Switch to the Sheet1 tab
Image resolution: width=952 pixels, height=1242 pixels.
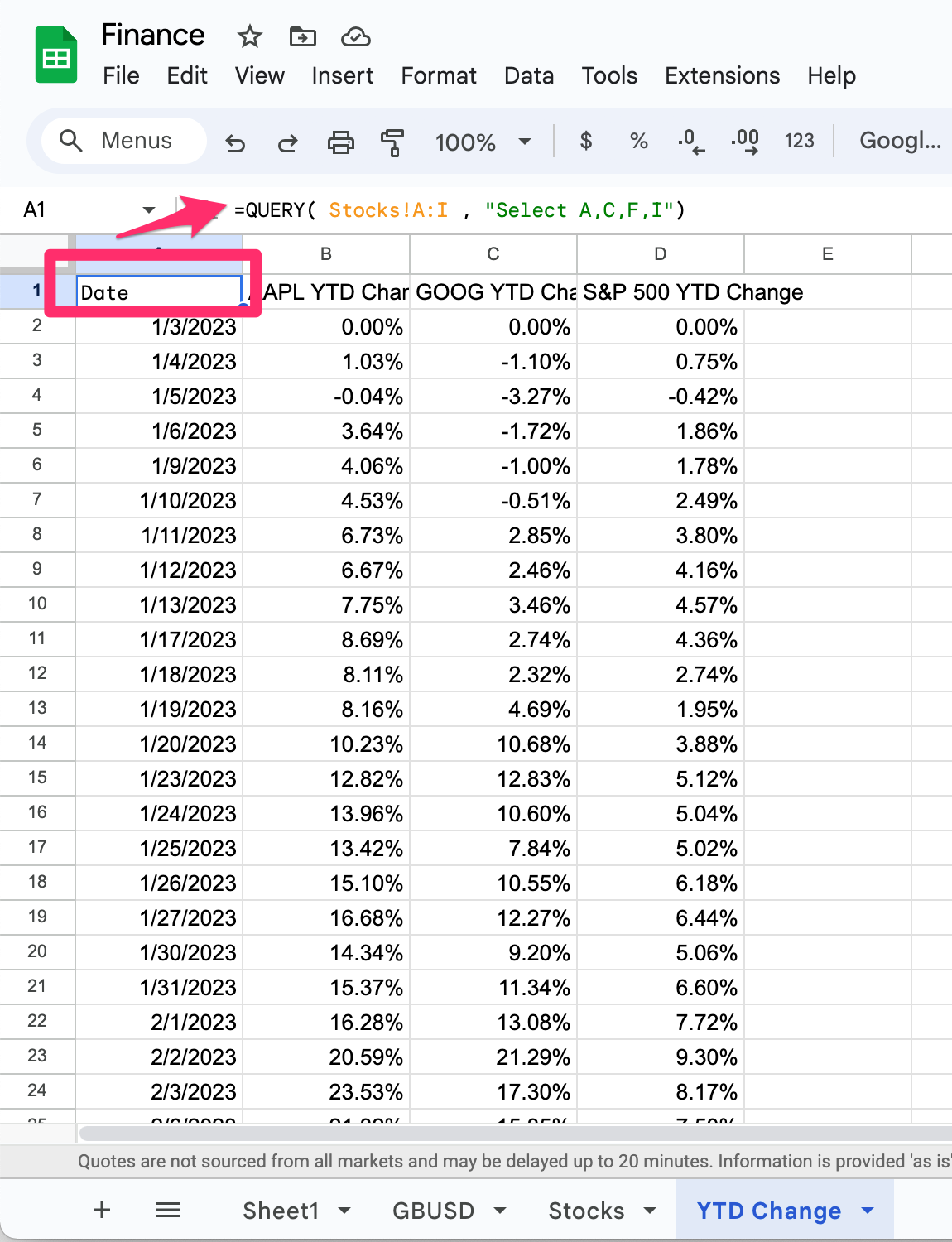tap(281, 1211)
